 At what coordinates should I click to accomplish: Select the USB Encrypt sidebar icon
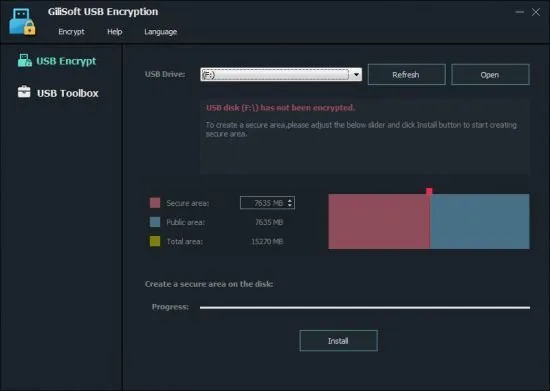point(25,60)
